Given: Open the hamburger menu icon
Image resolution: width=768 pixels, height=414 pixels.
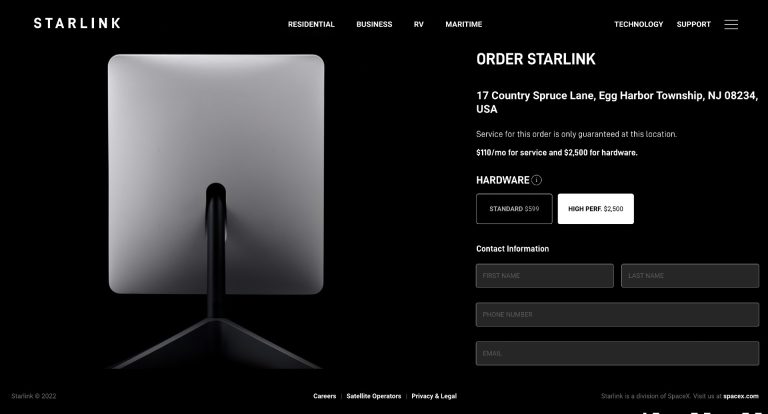Looking at the screenshot, I should tap(731, 24).
